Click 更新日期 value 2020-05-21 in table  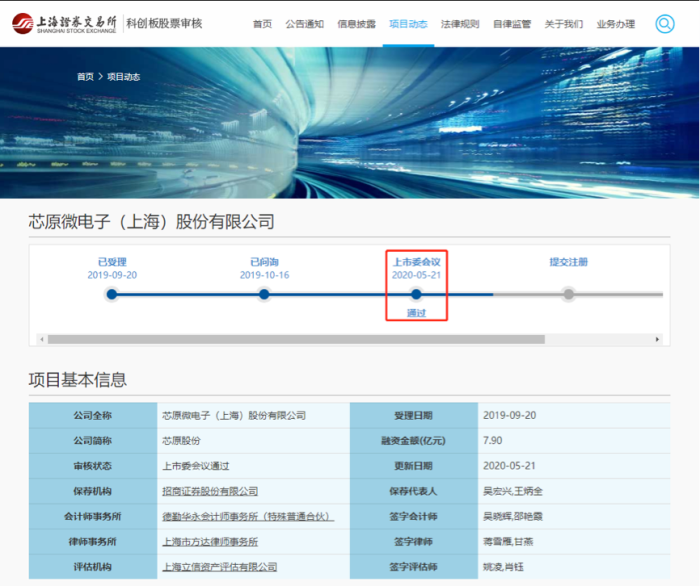[509, 465]
